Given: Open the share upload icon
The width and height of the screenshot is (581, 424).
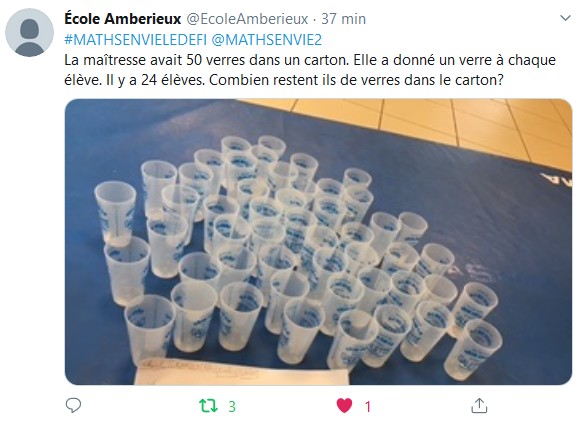Looking at the screenshot, I should pos(479,405).
